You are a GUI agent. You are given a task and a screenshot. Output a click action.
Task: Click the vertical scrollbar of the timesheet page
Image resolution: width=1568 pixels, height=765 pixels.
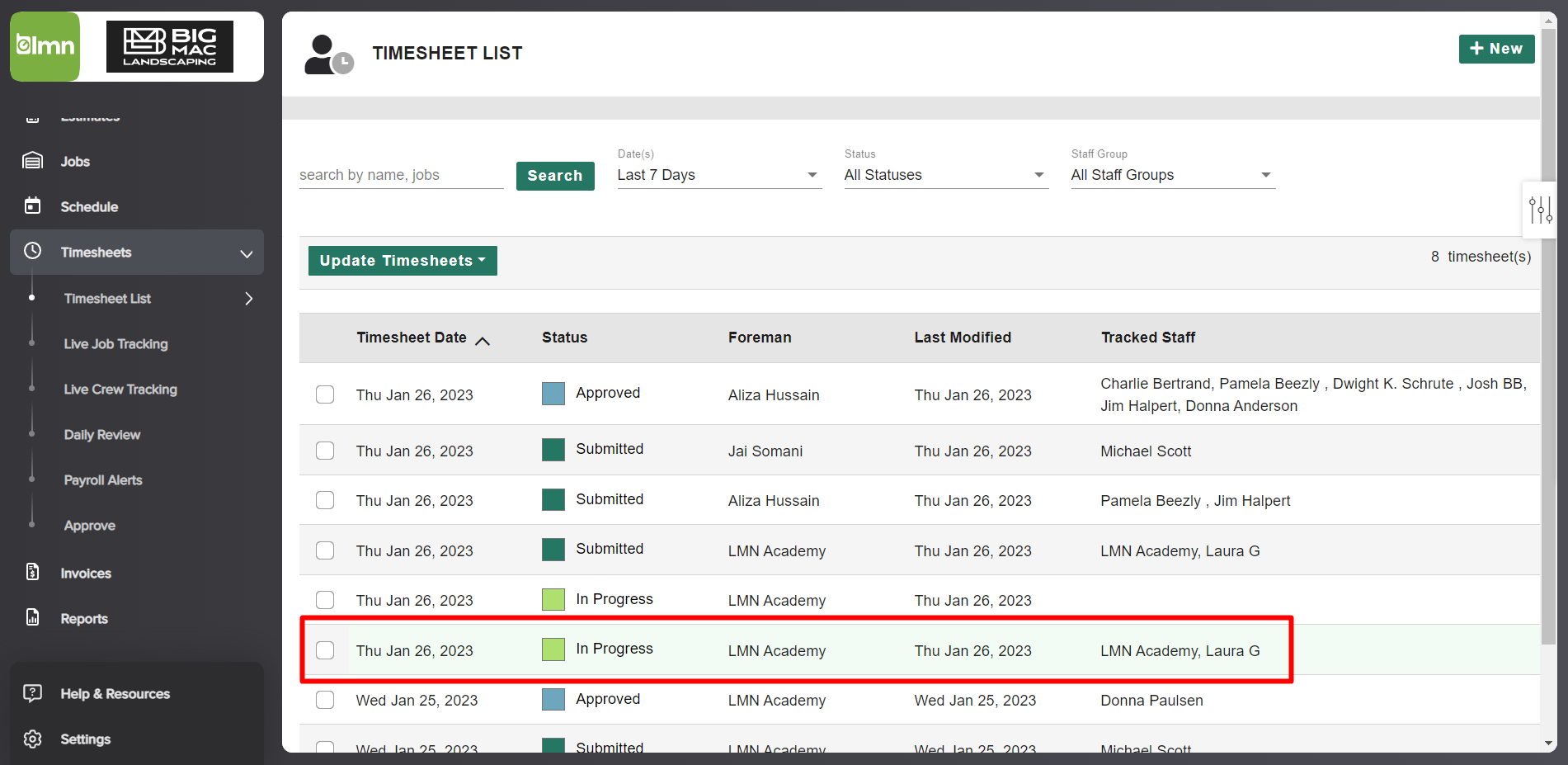pos(1549,336)
